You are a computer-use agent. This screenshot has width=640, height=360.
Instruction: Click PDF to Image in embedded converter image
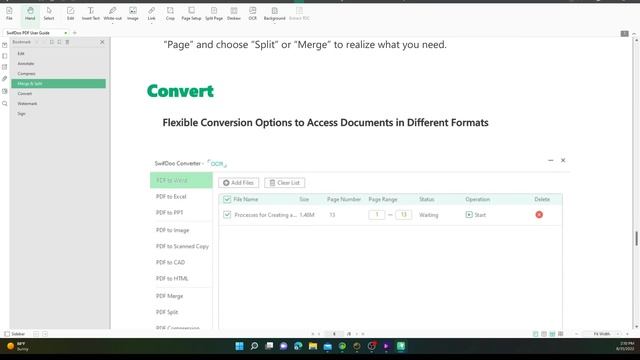172,230
